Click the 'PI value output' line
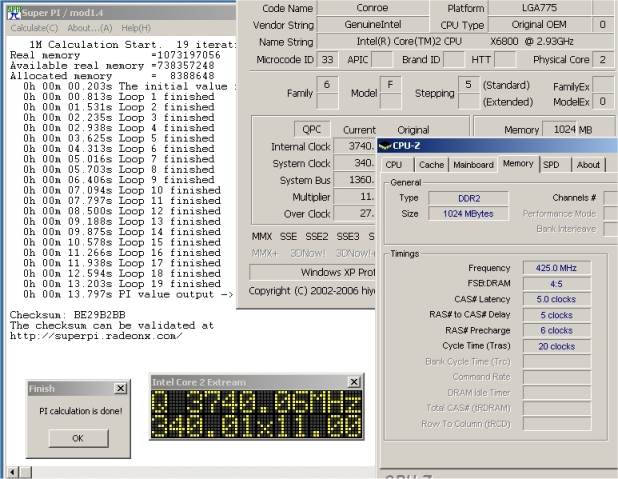The image size is (618, 479). click(x=128, y=294)
